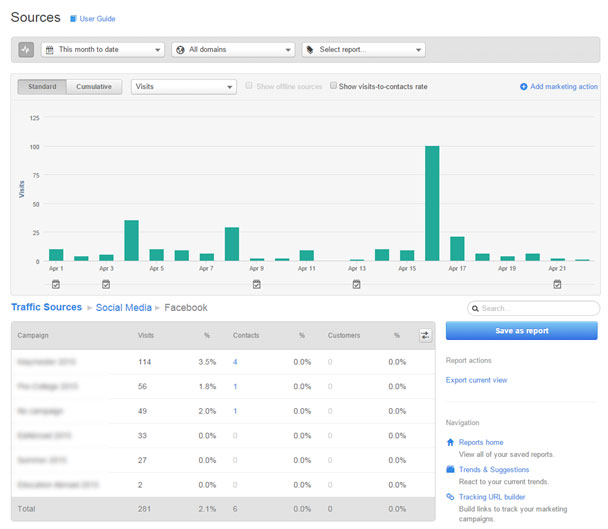Click contacts count '1' in the 56-visits row
This screenshot has height=529, width=608.
(x=235, y=386)
